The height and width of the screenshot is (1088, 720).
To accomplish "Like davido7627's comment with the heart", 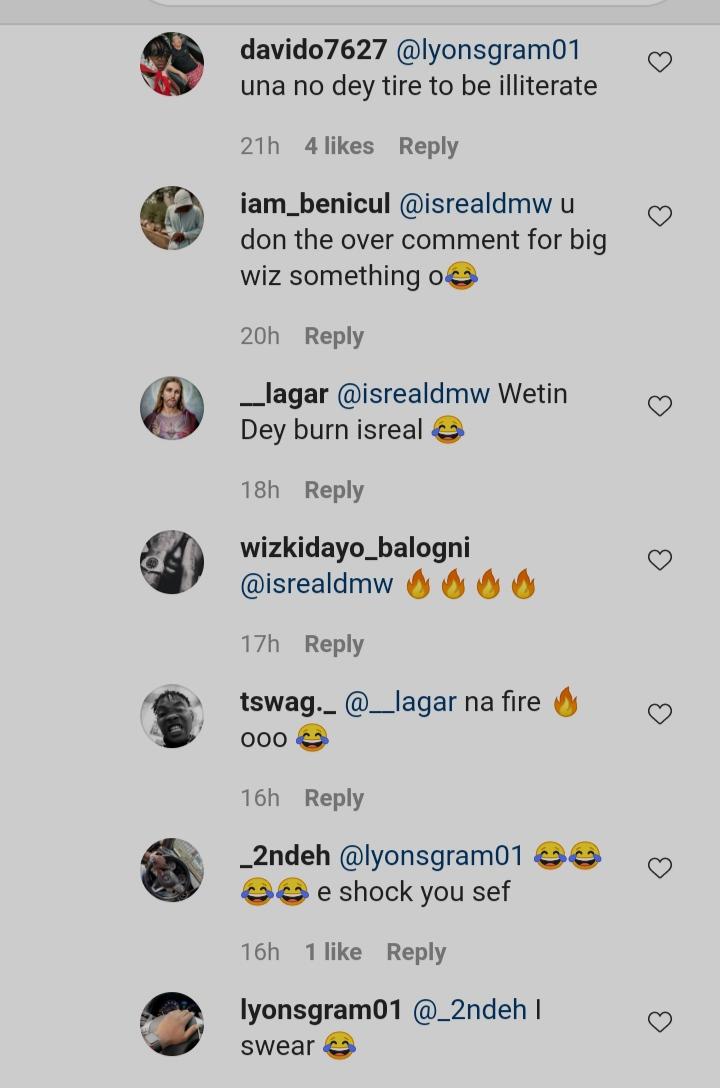I will tap(660, 62).
